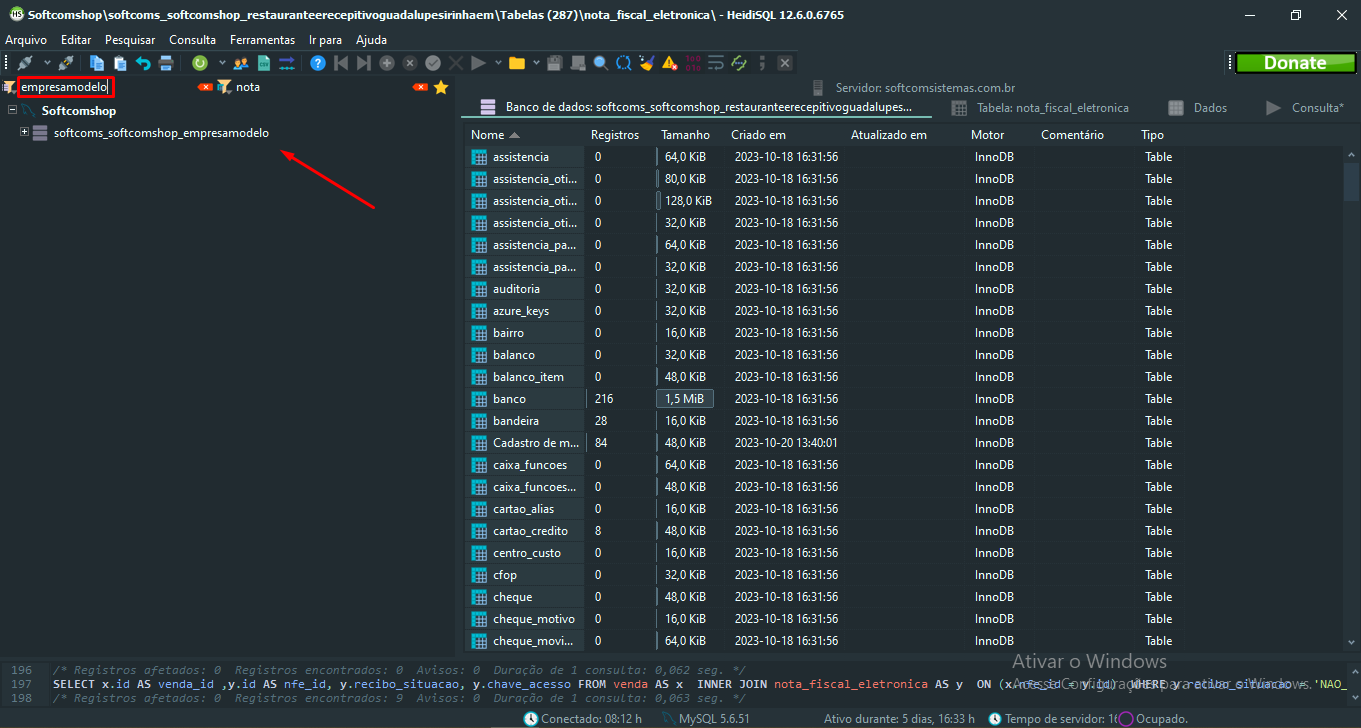Toggle the favorites star in the filter bar

coord(441,87)
